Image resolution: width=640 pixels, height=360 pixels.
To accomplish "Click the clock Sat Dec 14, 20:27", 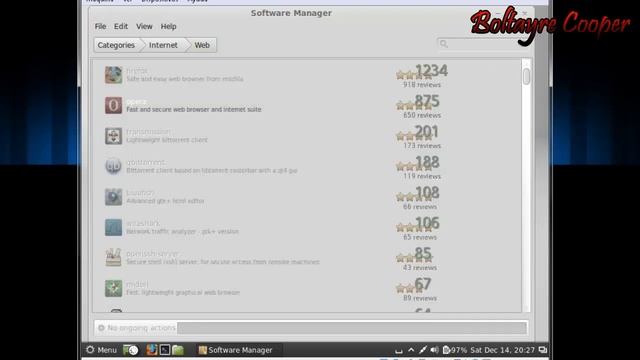I will [x=502, y=350].
